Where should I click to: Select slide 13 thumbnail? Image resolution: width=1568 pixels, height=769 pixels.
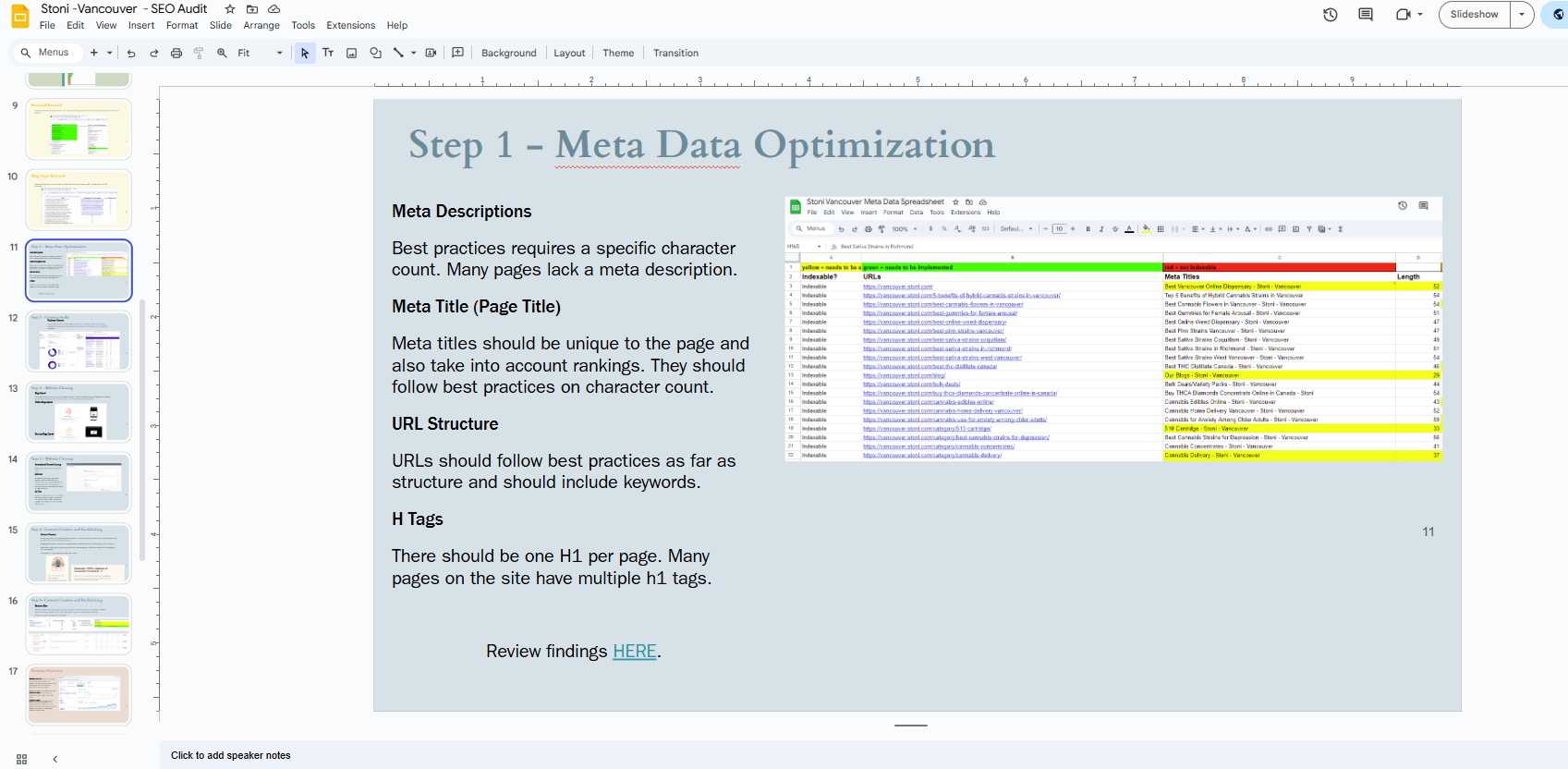click(79, 412)
